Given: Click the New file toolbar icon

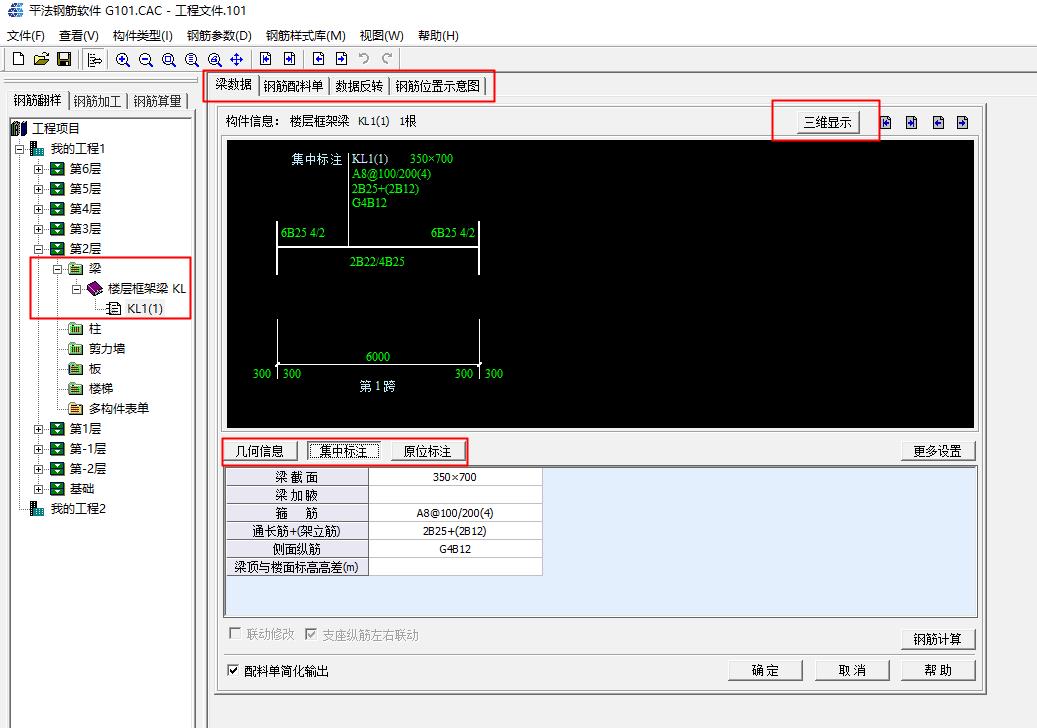Looking at the screenshot, I should coord(18,60).
